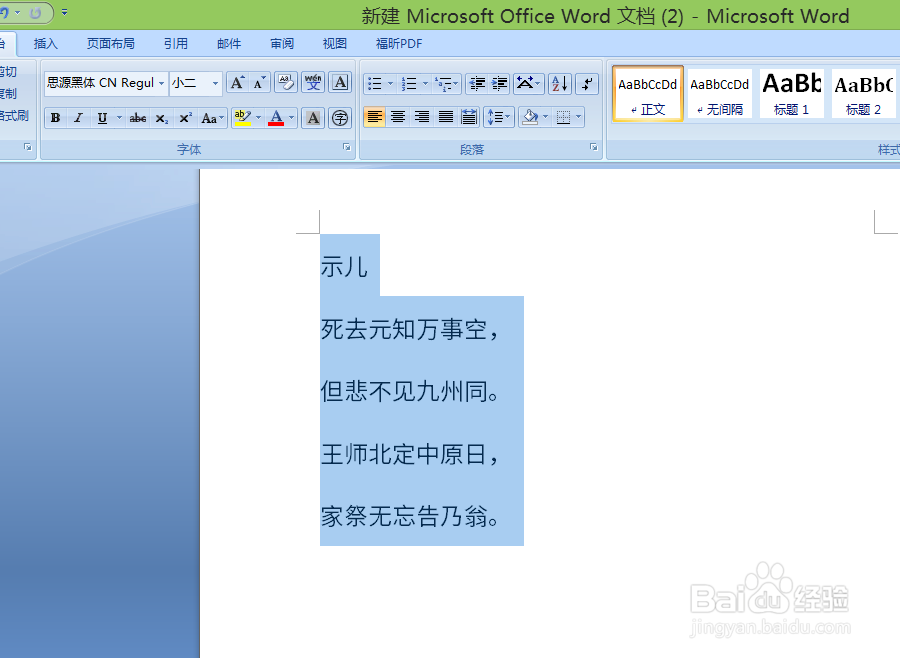Increase paragraph indent

point(499,84)
